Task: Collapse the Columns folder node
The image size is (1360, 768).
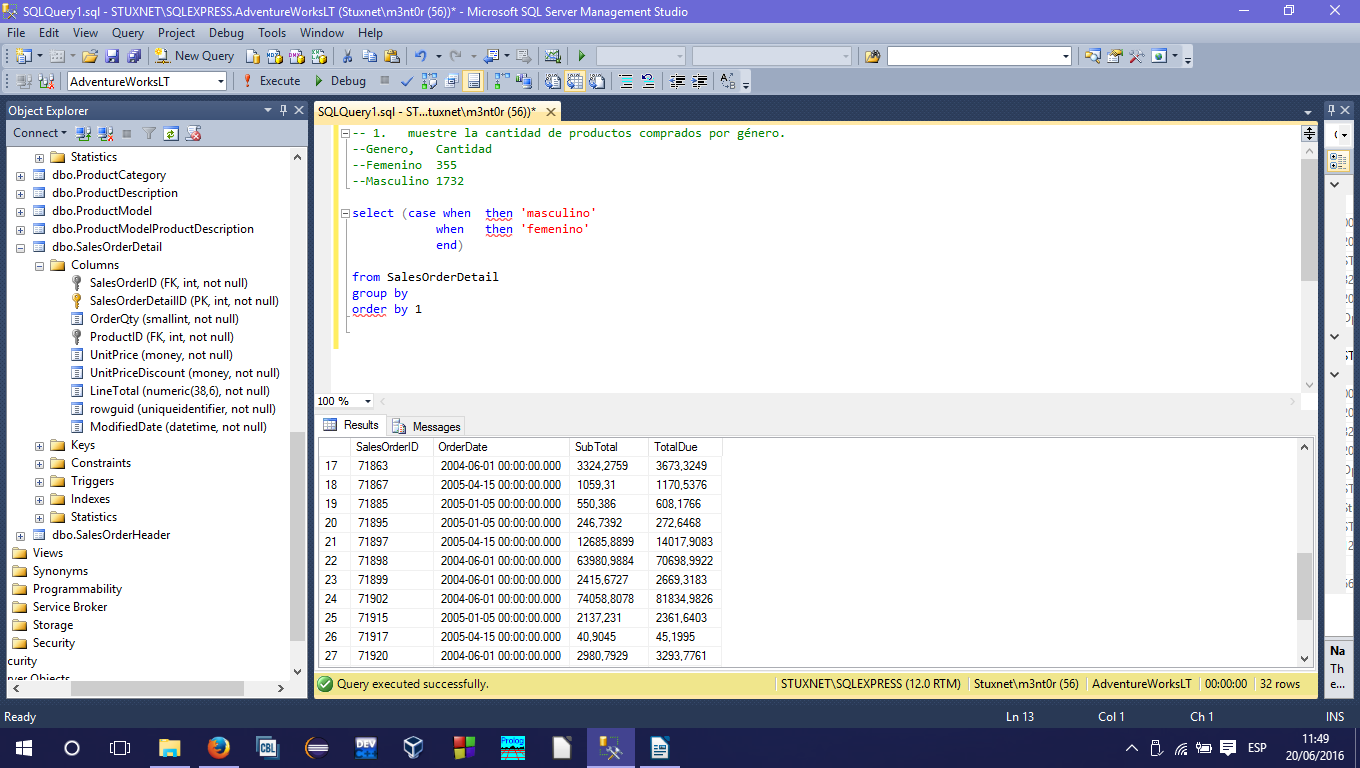Action: (x=39, y=265)
